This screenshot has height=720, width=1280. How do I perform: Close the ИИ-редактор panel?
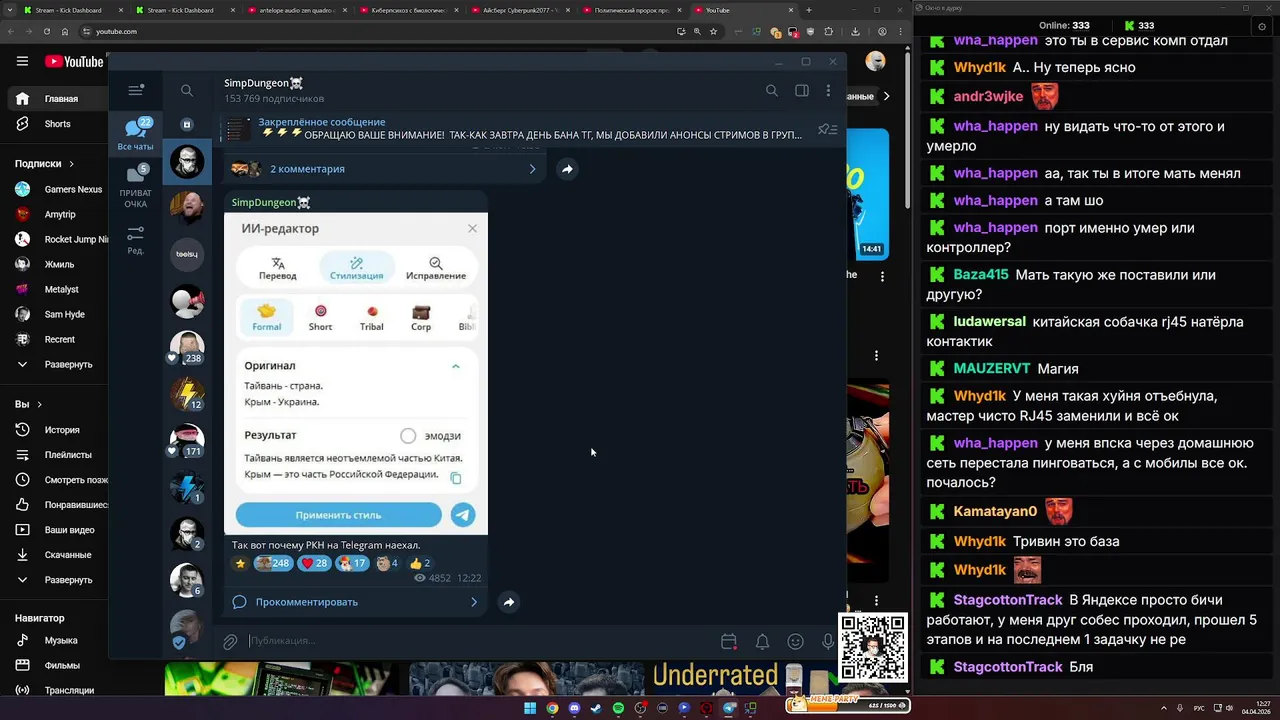(x=472, y=228)
